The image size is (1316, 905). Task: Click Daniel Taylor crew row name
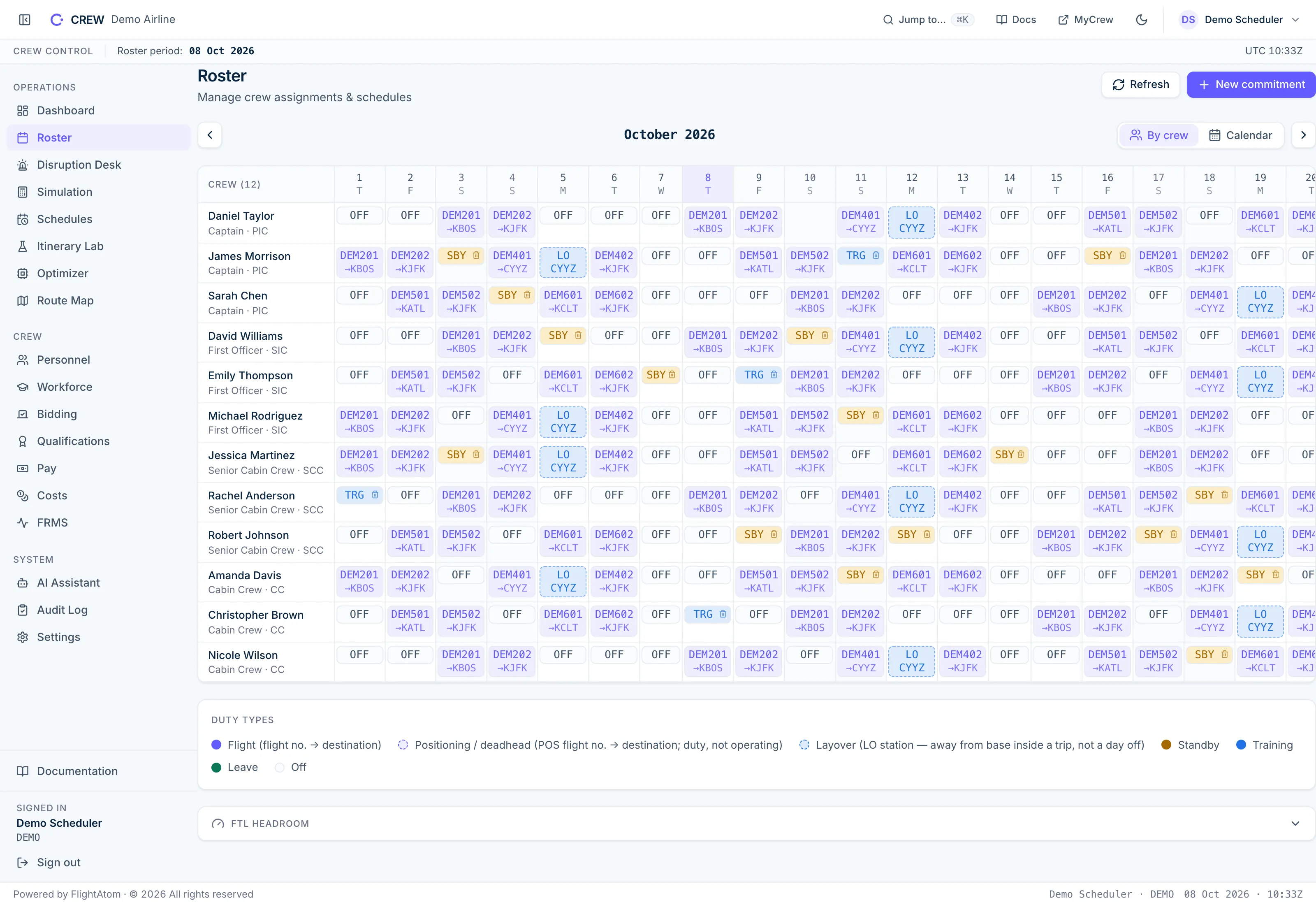(241, 216)
